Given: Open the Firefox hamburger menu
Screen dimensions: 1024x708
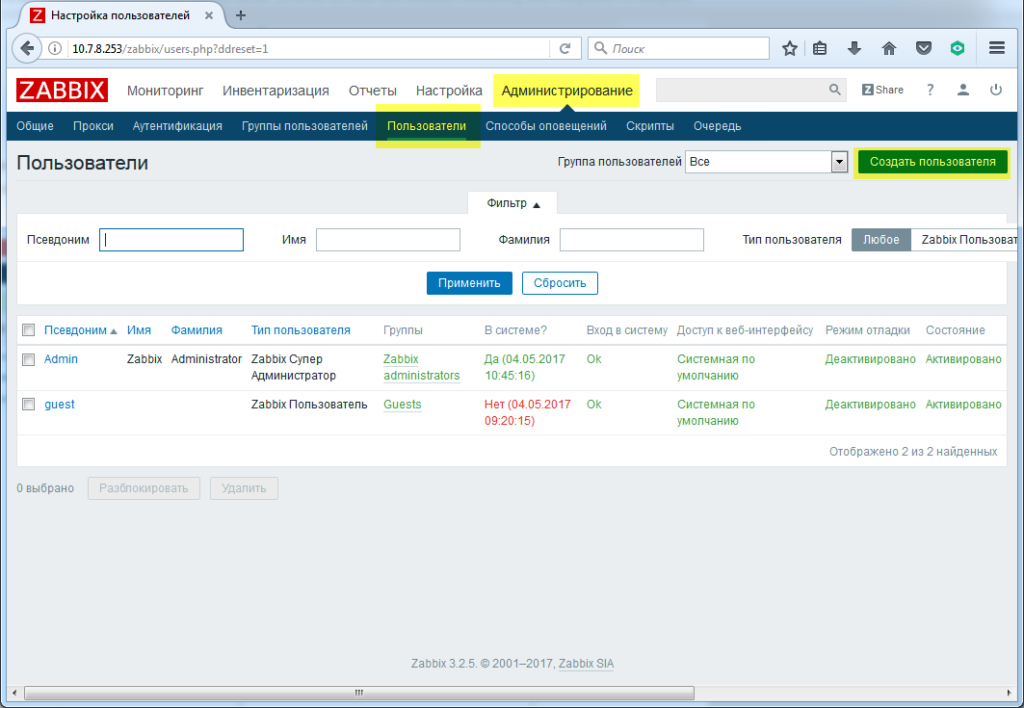Looking at the screenshot, I should point(997,48).
